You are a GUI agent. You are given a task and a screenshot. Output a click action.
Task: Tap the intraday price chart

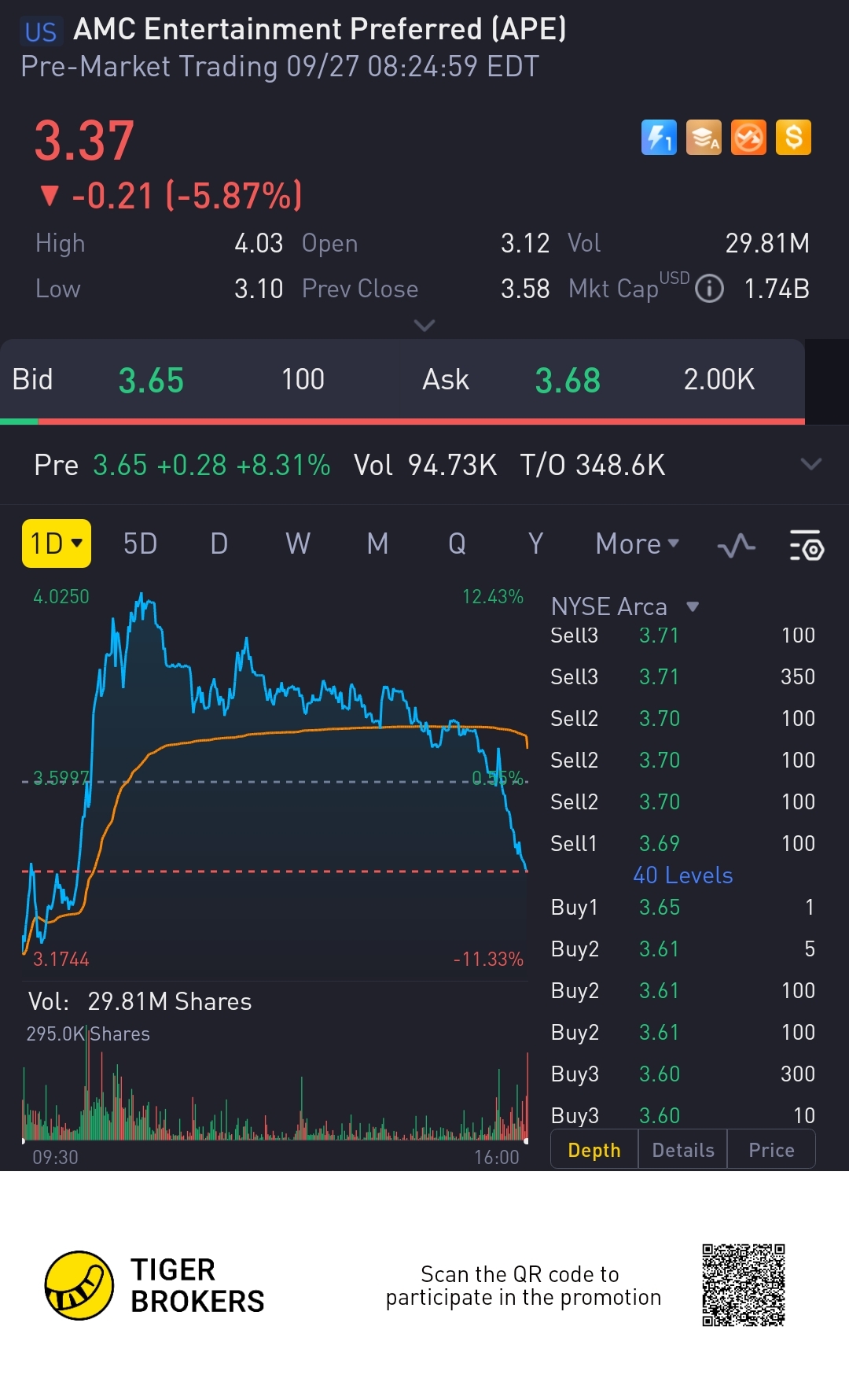click(x=275, y=775)
